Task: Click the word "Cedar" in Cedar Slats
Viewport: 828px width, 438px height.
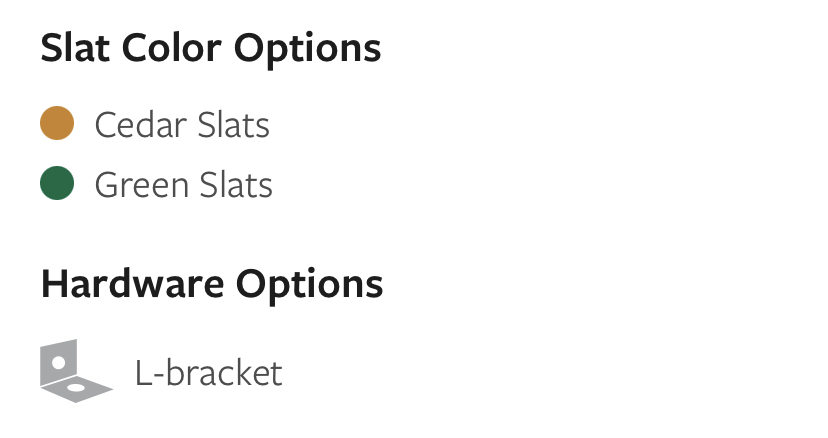Action: 141,125
